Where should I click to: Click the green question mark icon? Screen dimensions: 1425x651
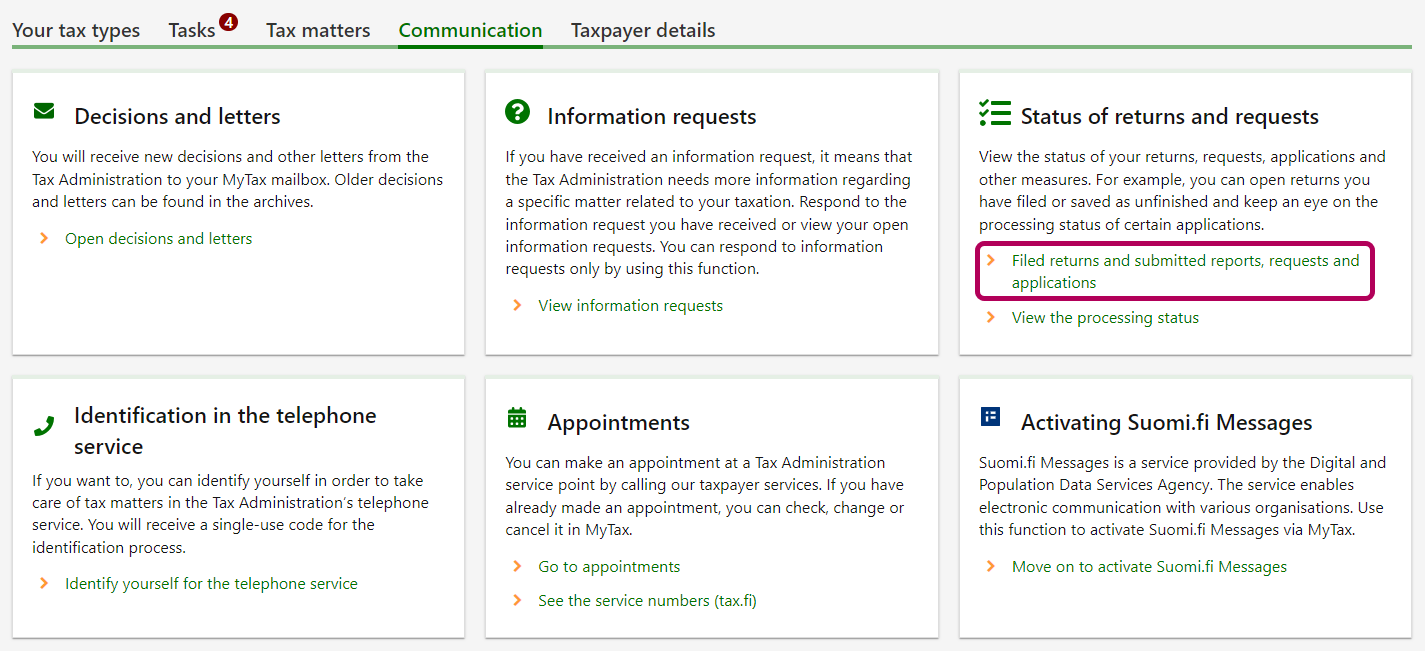[x=517, y=112]
